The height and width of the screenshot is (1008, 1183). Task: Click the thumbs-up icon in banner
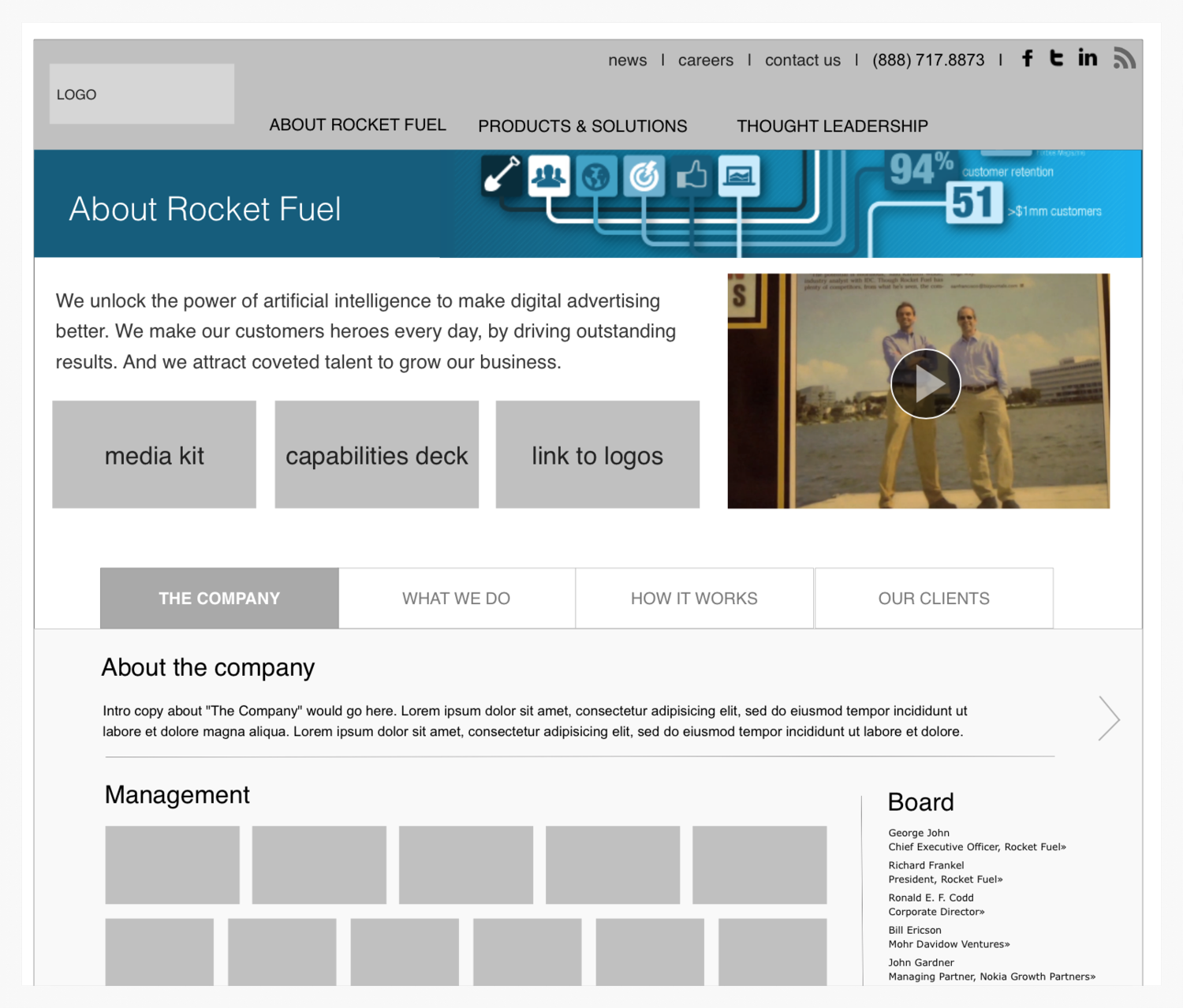tap(692, 176)
